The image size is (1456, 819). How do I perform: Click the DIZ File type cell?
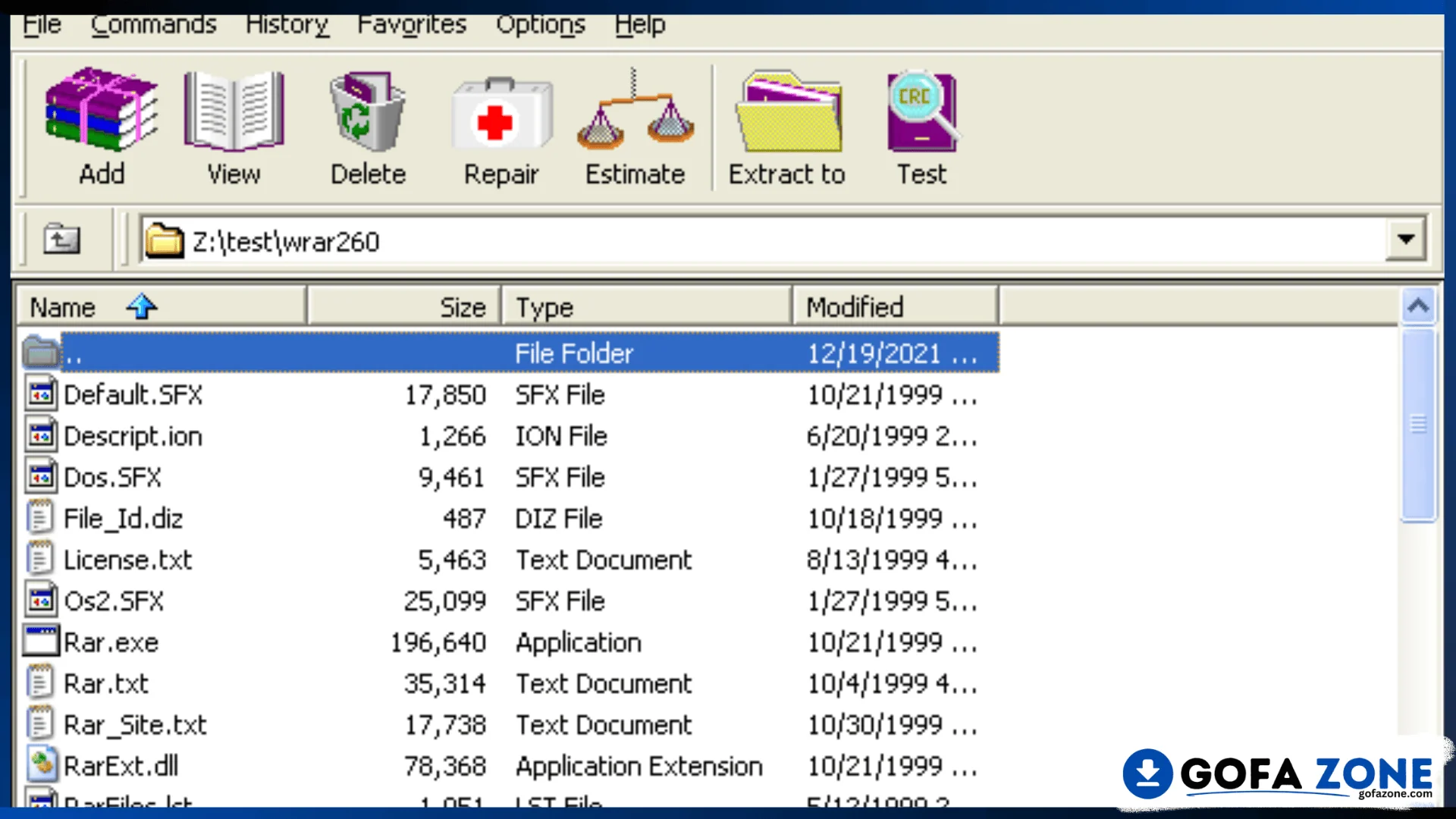[559, 519]
